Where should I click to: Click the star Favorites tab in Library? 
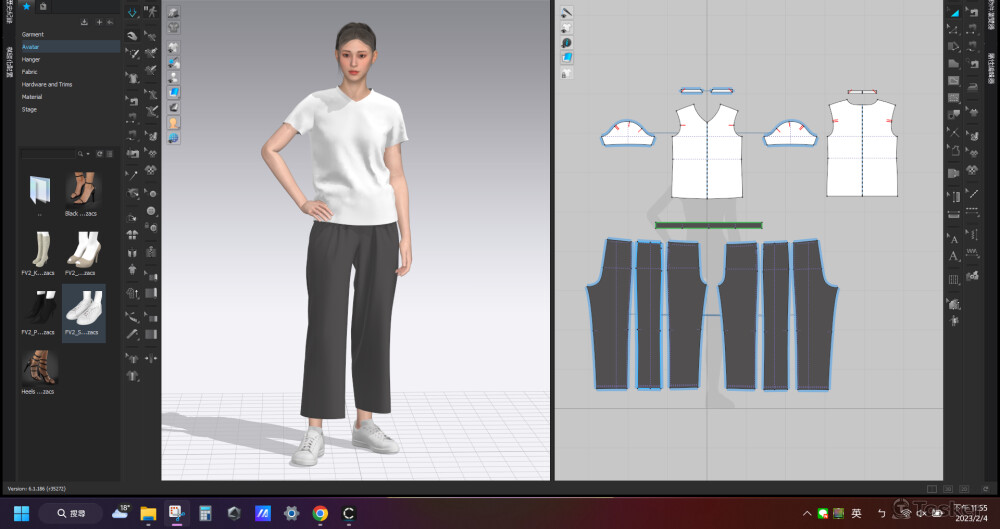(x=27, y=6)
